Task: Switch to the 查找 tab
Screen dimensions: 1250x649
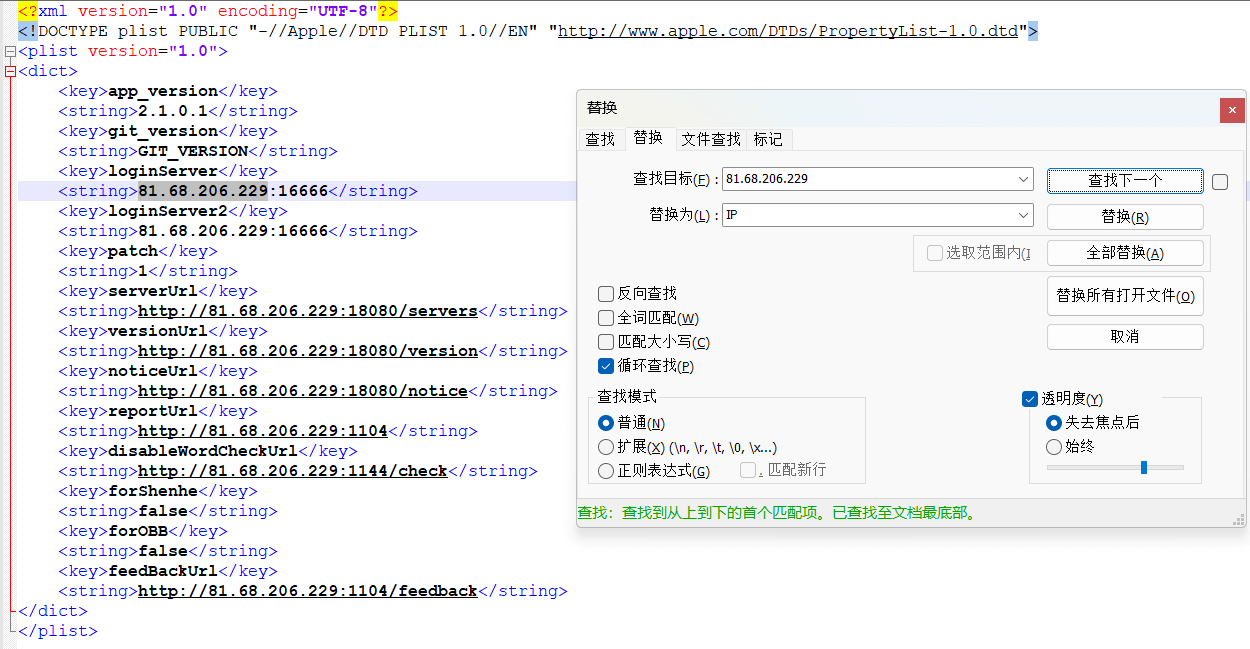Action: 600,139
